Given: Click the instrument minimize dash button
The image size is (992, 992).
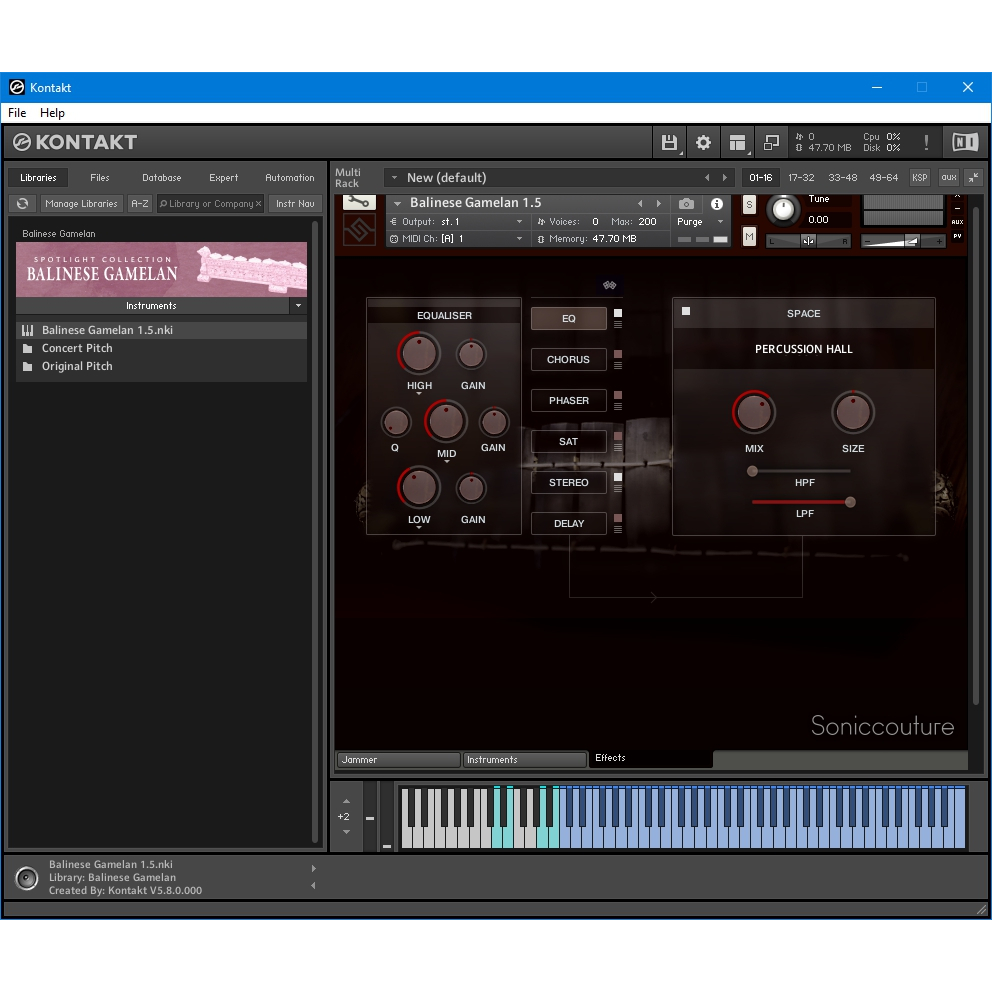Looking at the screenshot, I should pyautogui.click(x=957, y=208).
